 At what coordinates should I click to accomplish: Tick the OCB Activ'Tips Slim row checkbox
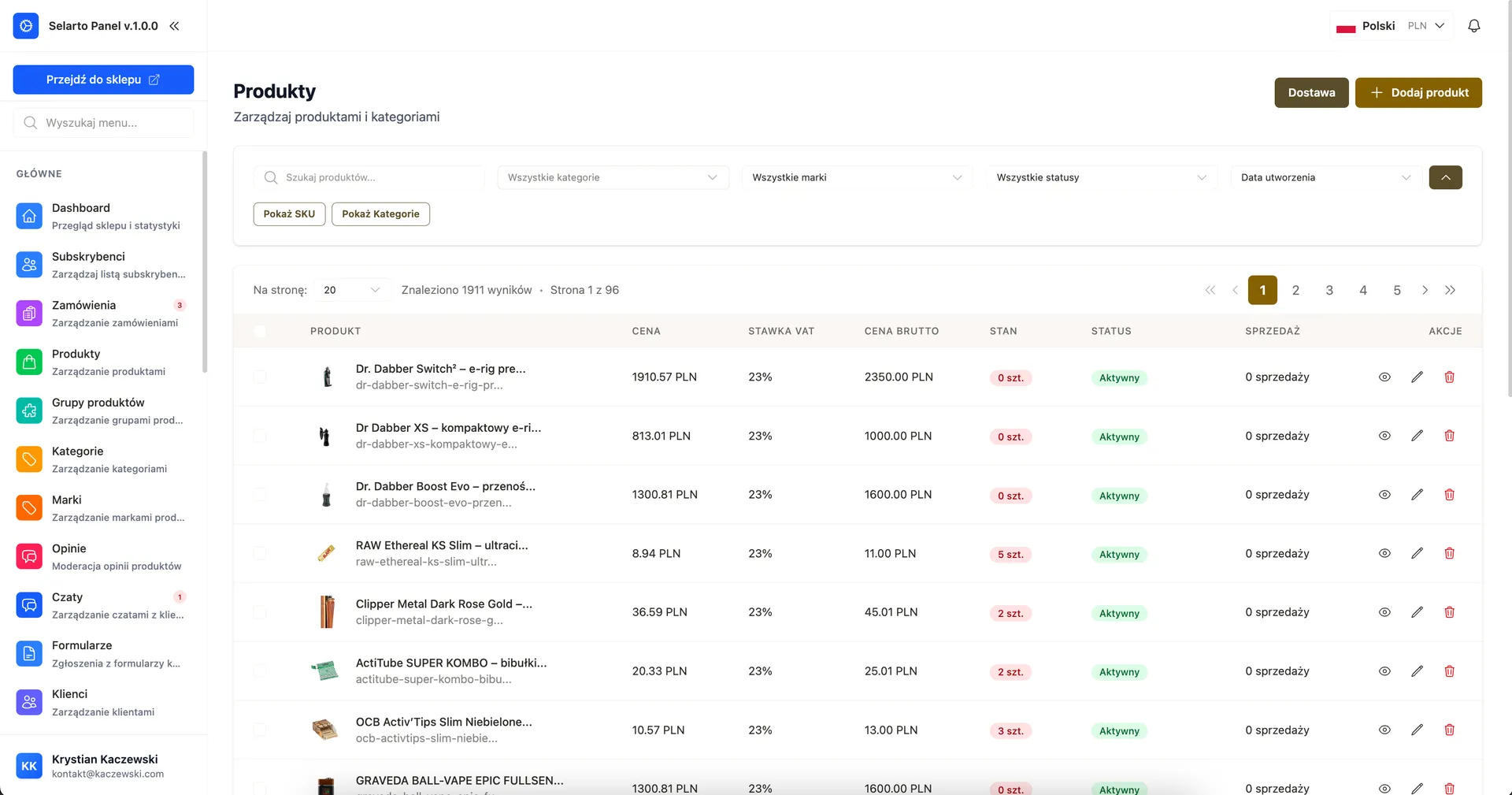(260, 730)
